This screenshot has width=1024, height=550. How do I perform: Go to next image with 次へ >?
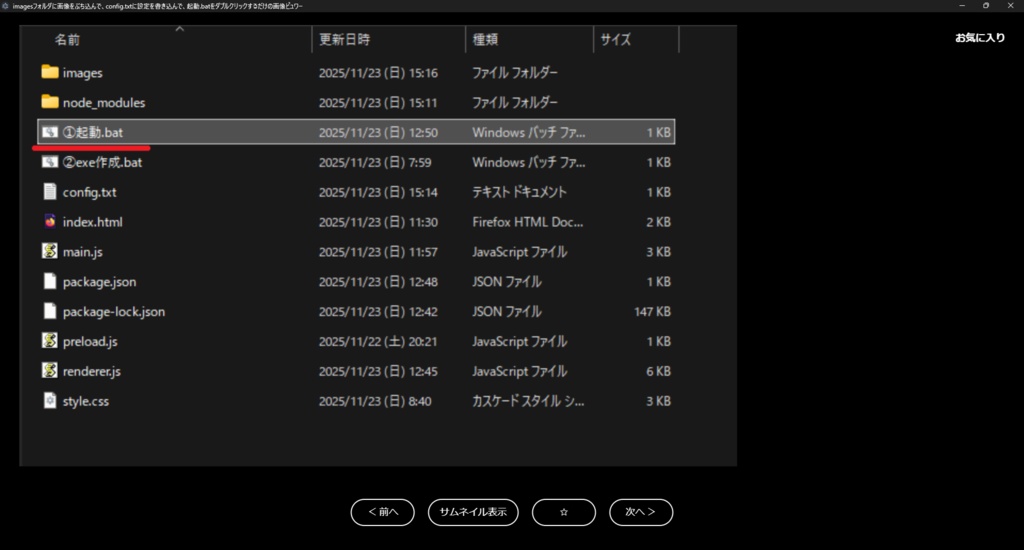coord(641,512)
